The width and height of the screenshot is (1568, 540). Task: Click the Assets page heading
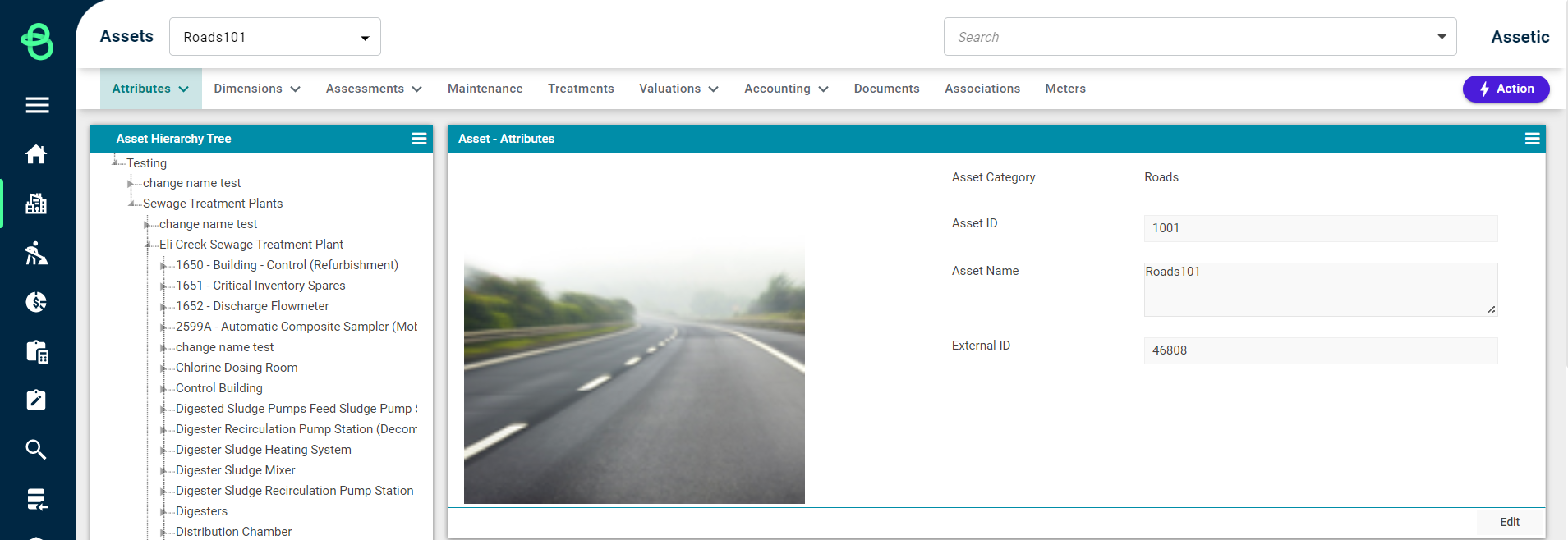126,36
